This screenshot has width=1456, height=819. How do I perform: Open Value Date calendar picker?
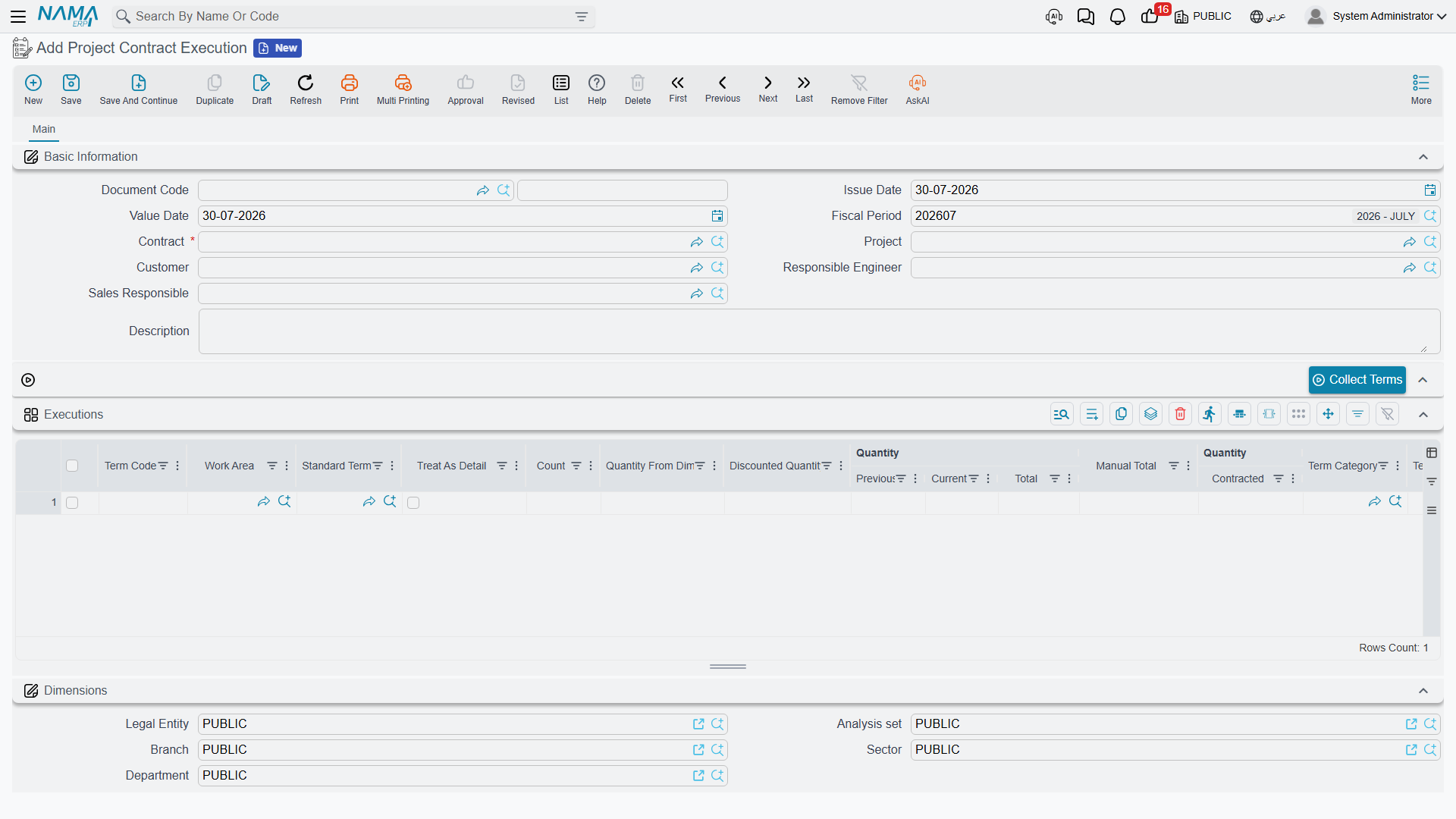pos(717,216)
